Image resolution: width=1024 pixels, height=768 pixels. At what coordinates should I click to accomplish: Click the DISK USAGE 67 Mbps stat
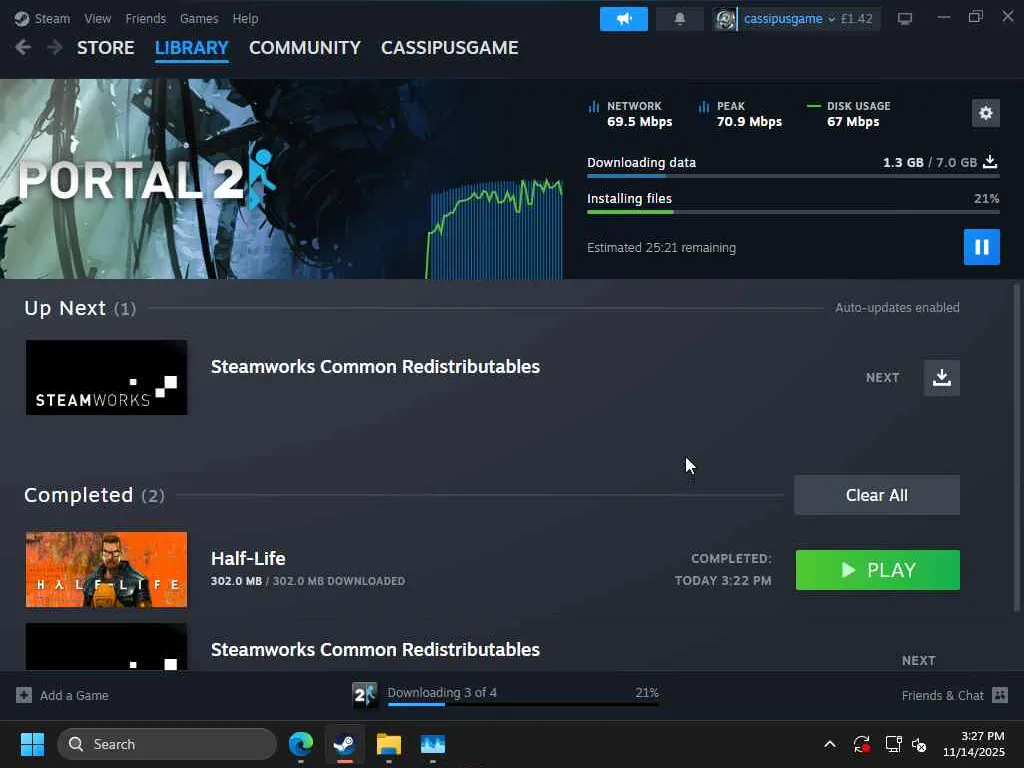(849, 114)
